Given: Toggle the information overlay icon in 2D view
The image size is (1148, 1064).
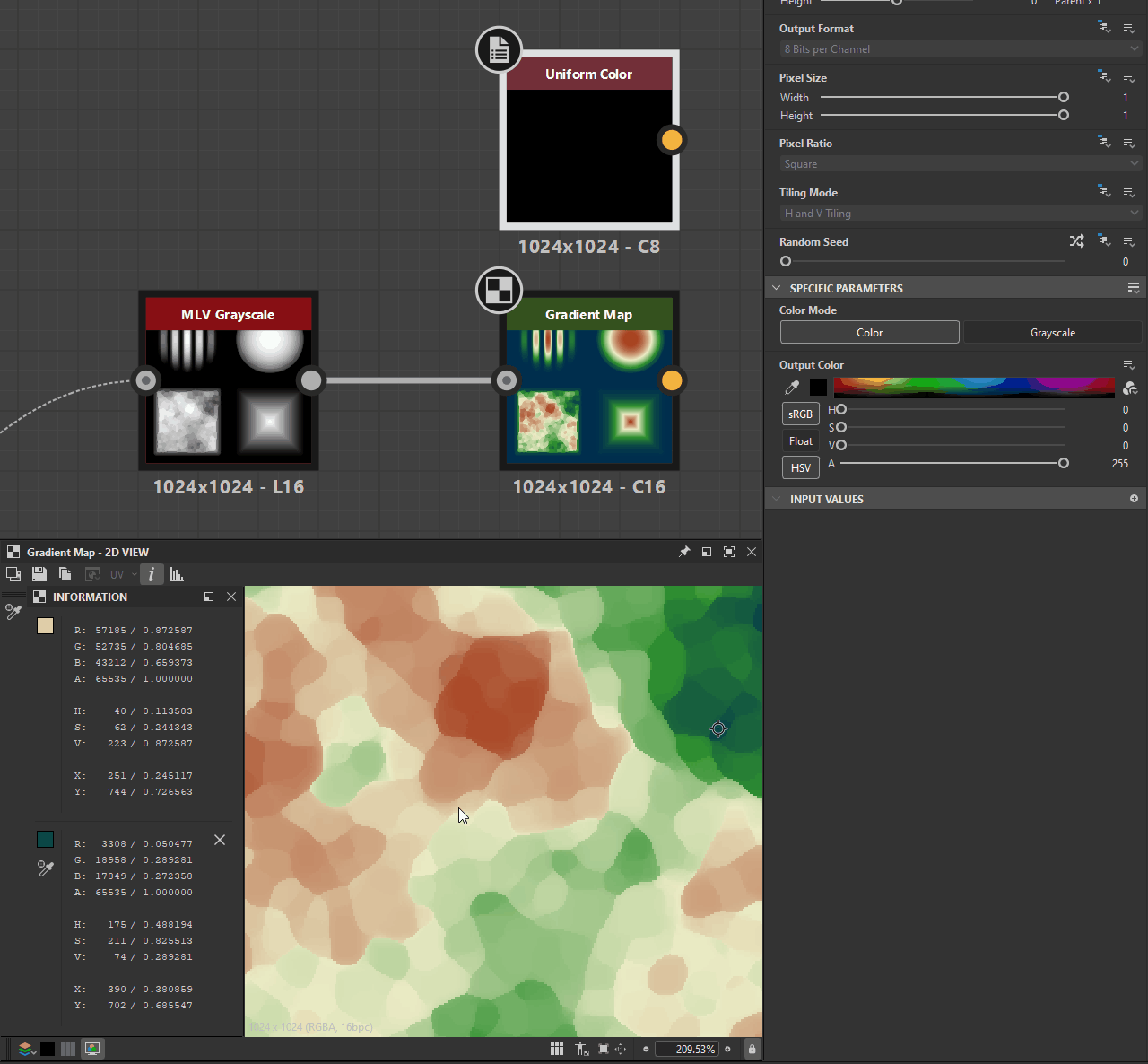Looking at the screenshot, I should (152, 574).
